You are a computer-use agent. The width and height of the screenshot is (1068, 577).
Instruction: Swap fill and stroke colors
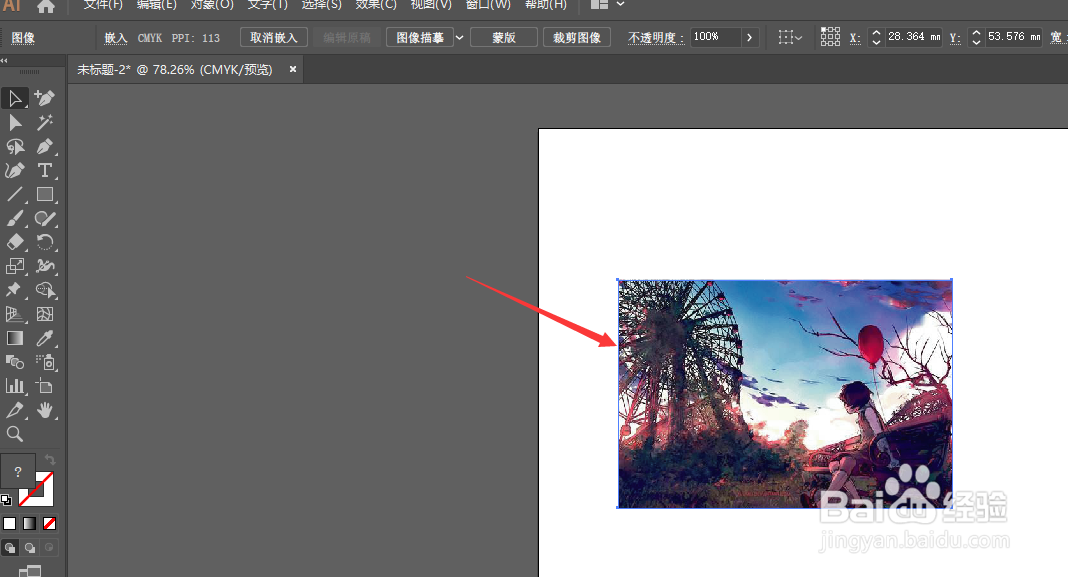[x=50, y=460]
